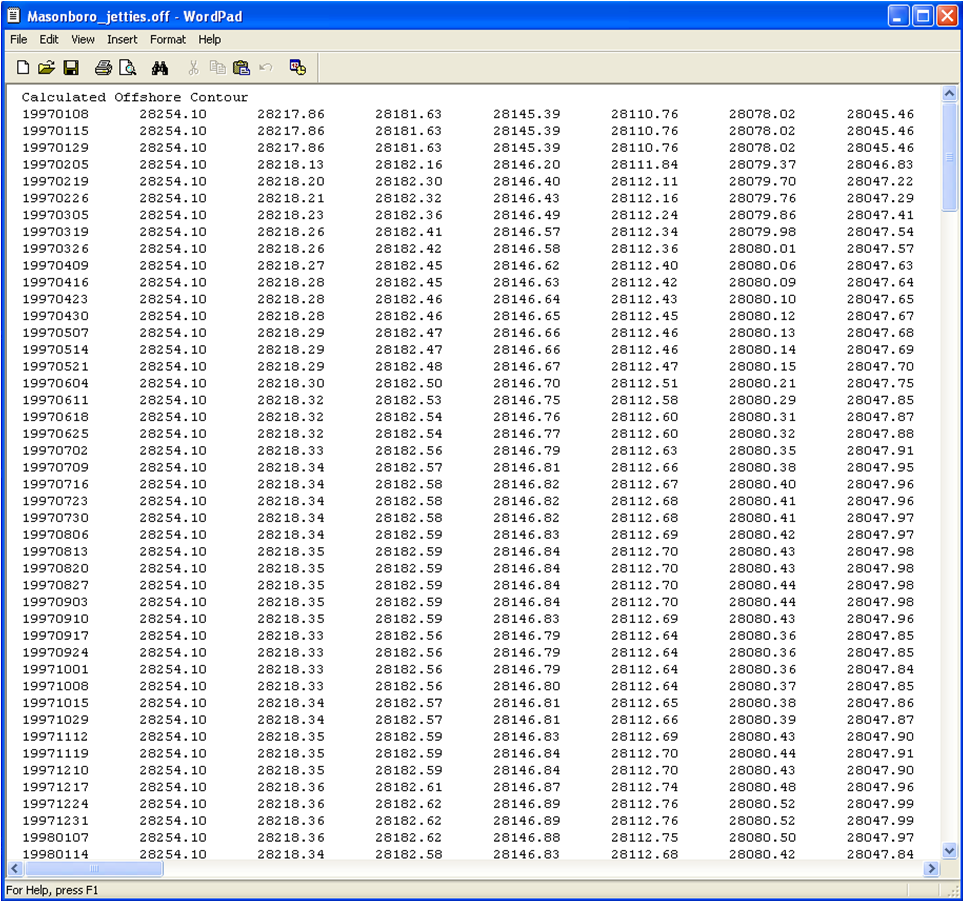
Task: Click value 28146.43 in the 19970226 row
Action: (526, 198)
